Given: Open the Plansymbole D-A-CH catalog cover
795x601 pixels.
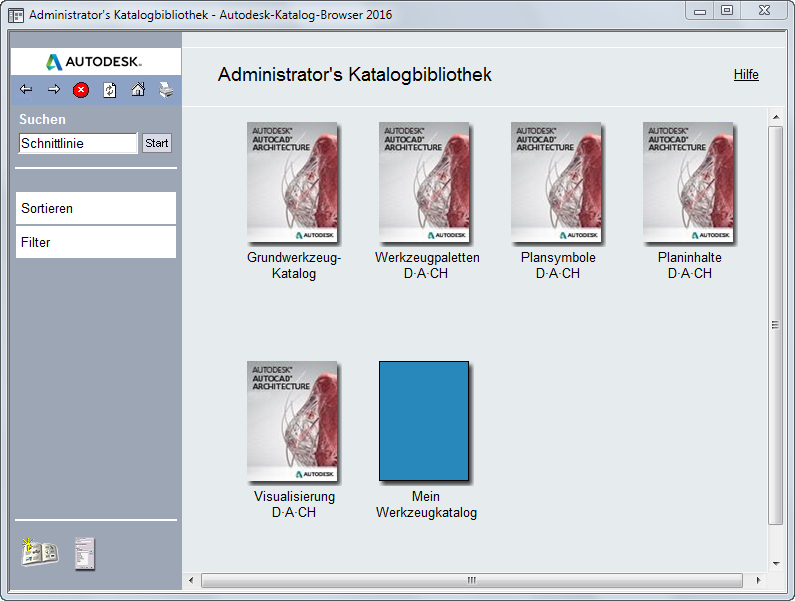Looking at the screenshot, I should pyautogui.click(x=556, y=182).
